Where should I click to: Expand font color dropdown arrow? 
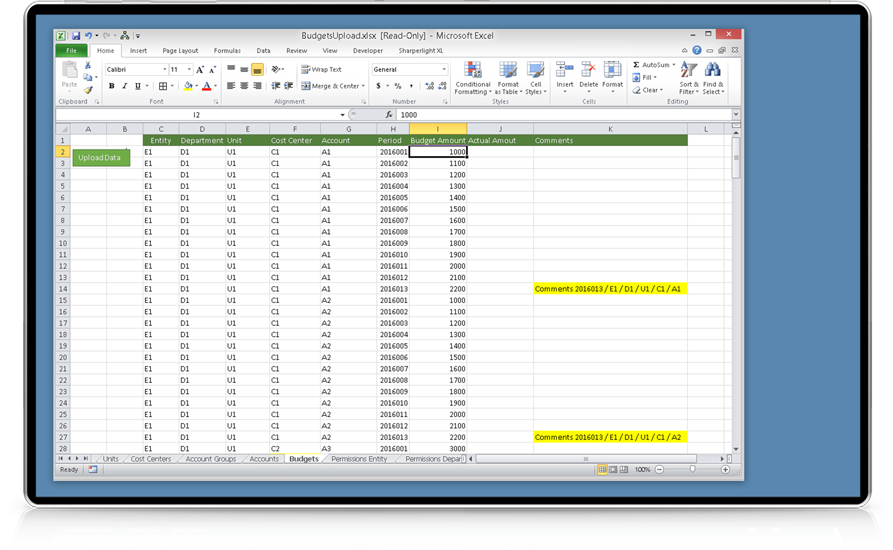215,86
